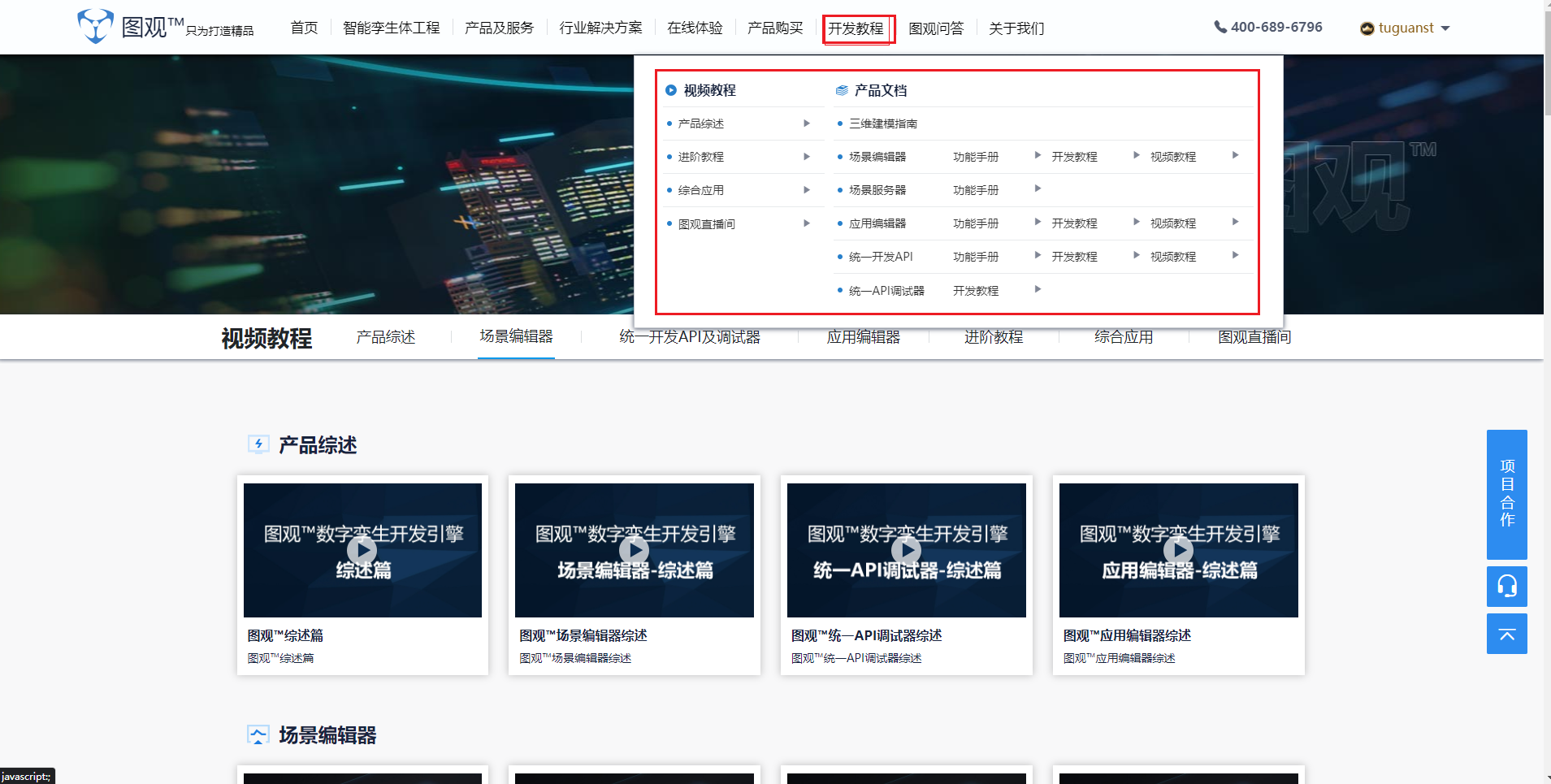
Task: Click the 产品综述 section lightning icon
Action: tap(258, 444)
